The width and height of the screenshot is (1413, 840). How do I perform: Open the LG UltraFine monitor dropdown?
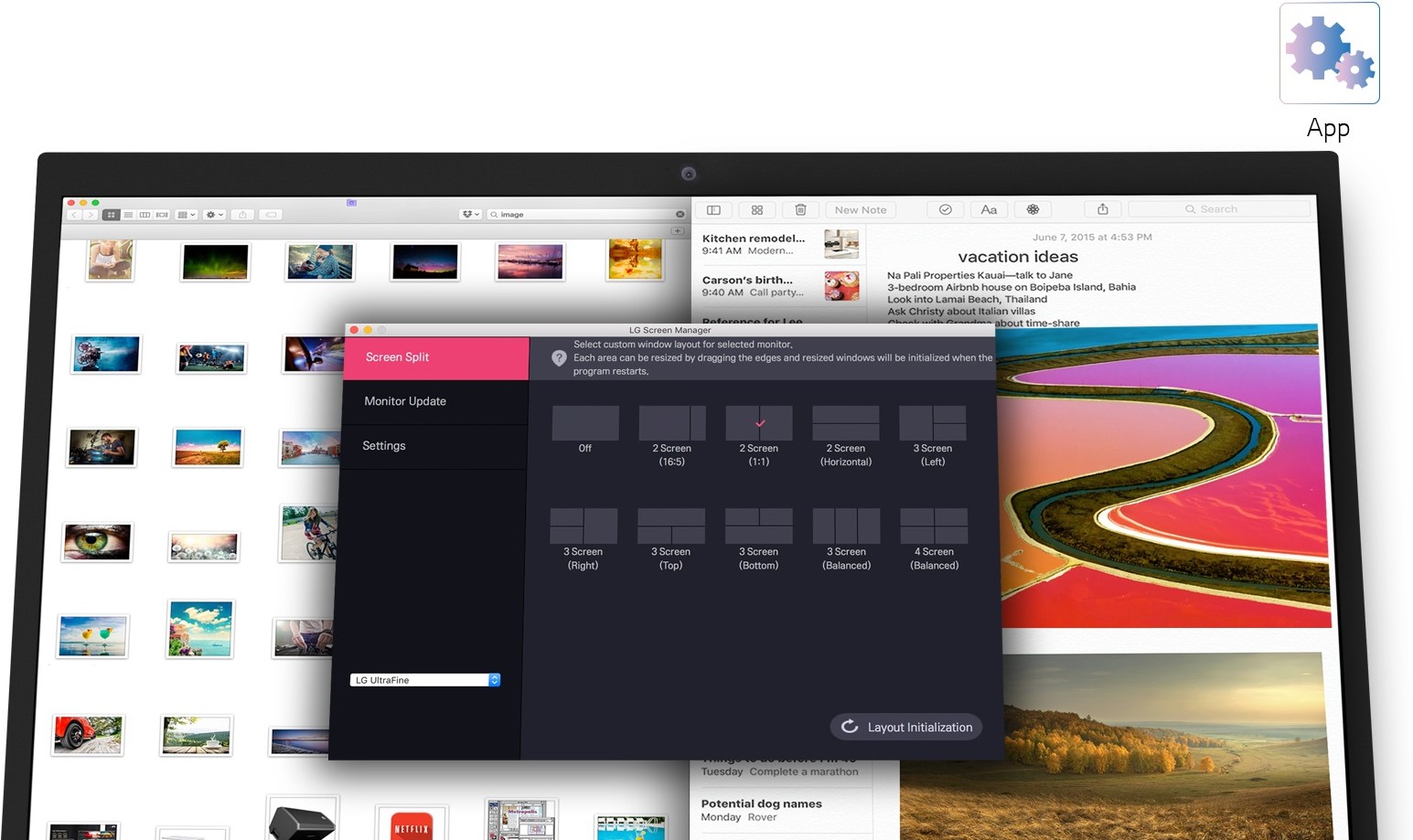pos(425,680)
